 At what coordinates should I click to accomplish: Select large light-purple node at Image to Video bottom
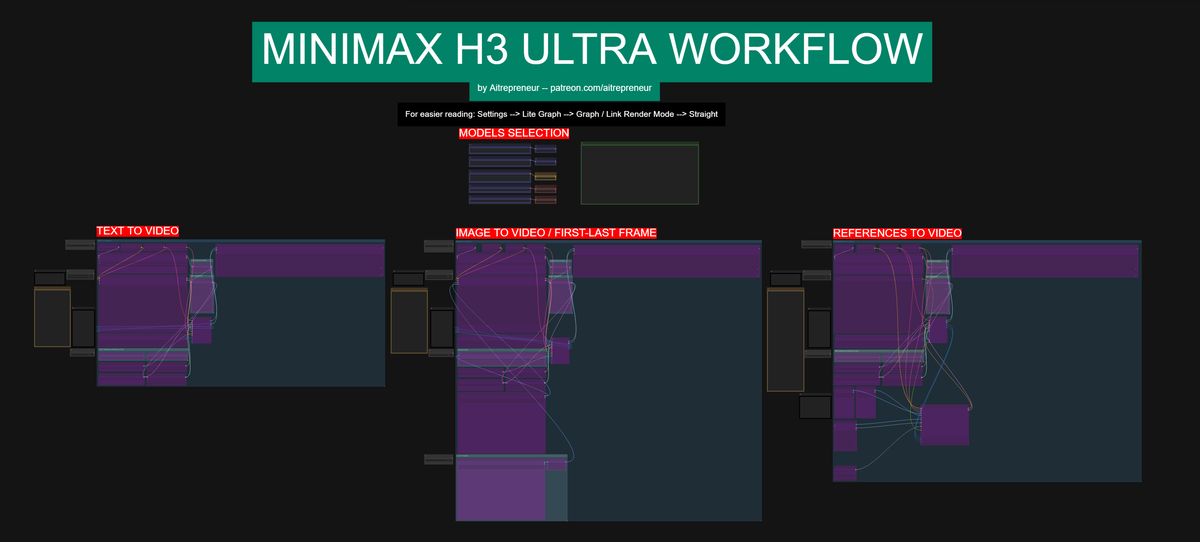[501, 488]
